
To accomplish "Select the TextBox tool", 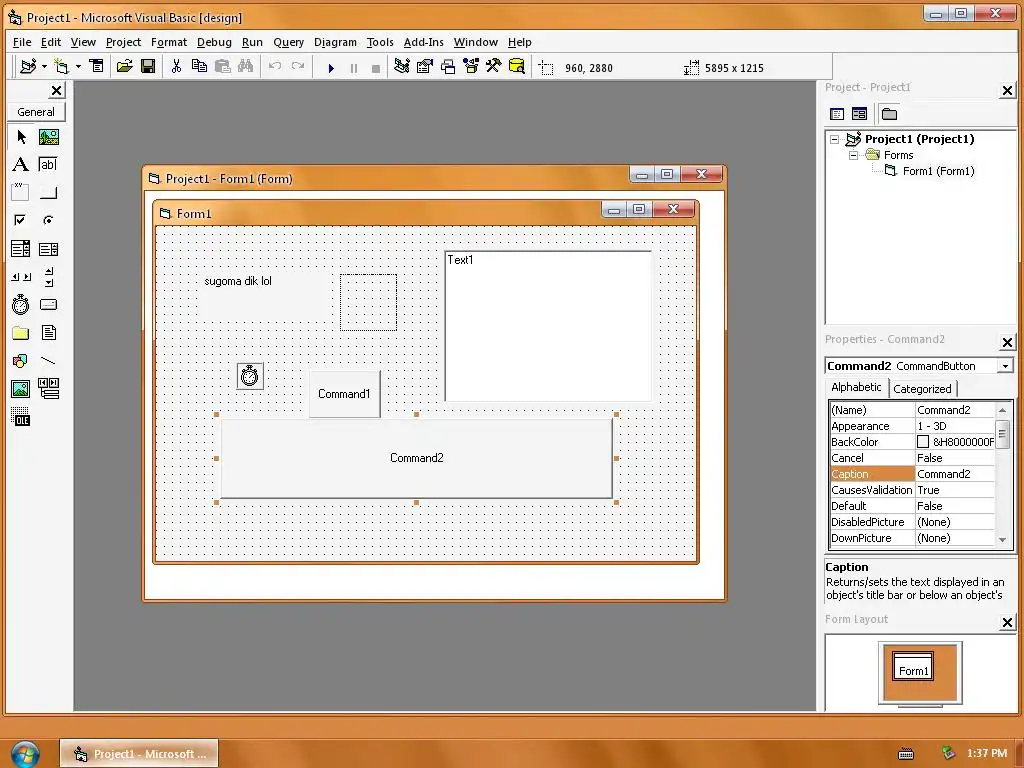I will 48,165.
